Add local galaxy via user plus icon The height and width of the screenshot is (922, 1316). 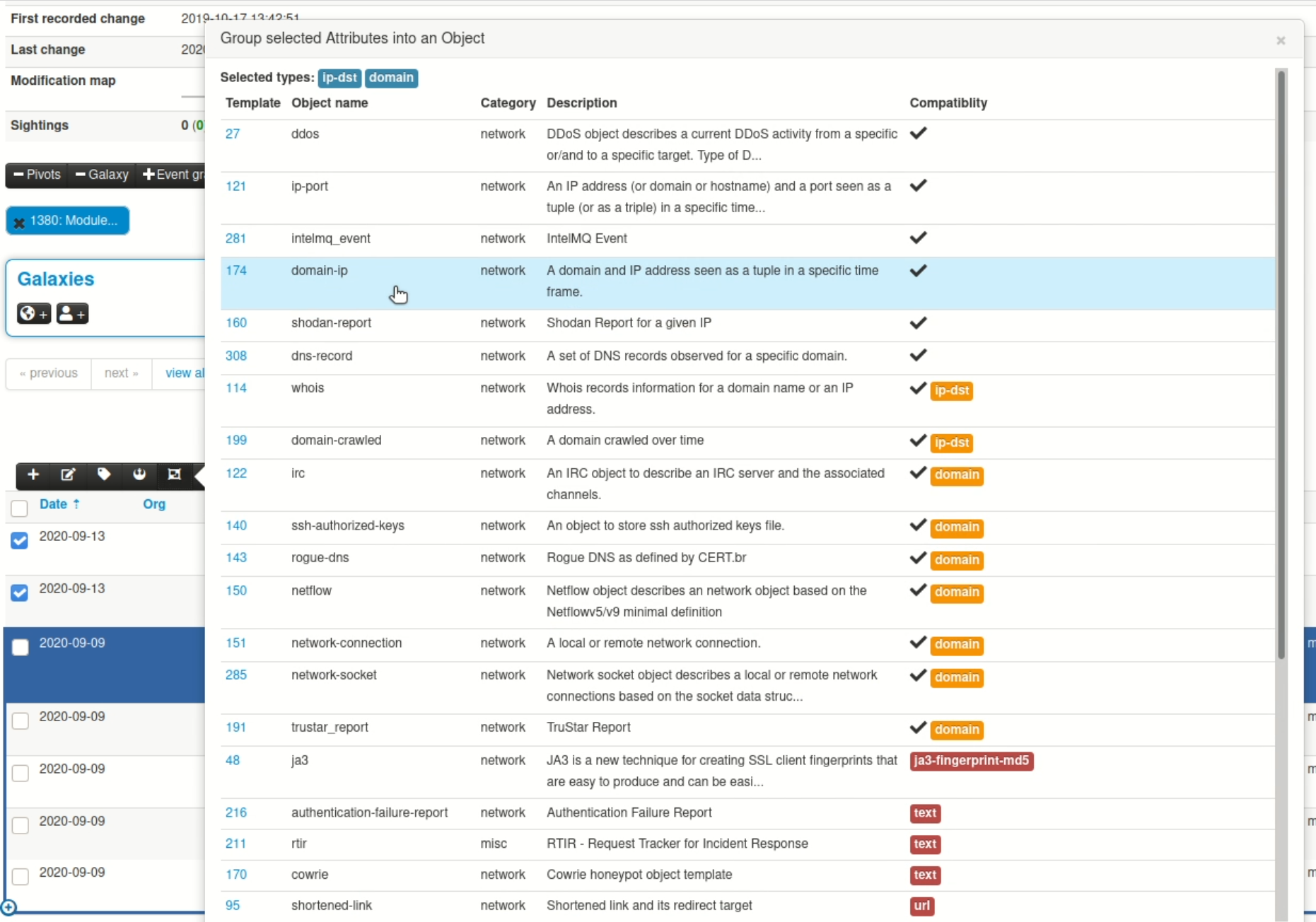pyautogui.click(x=72, y=313)
